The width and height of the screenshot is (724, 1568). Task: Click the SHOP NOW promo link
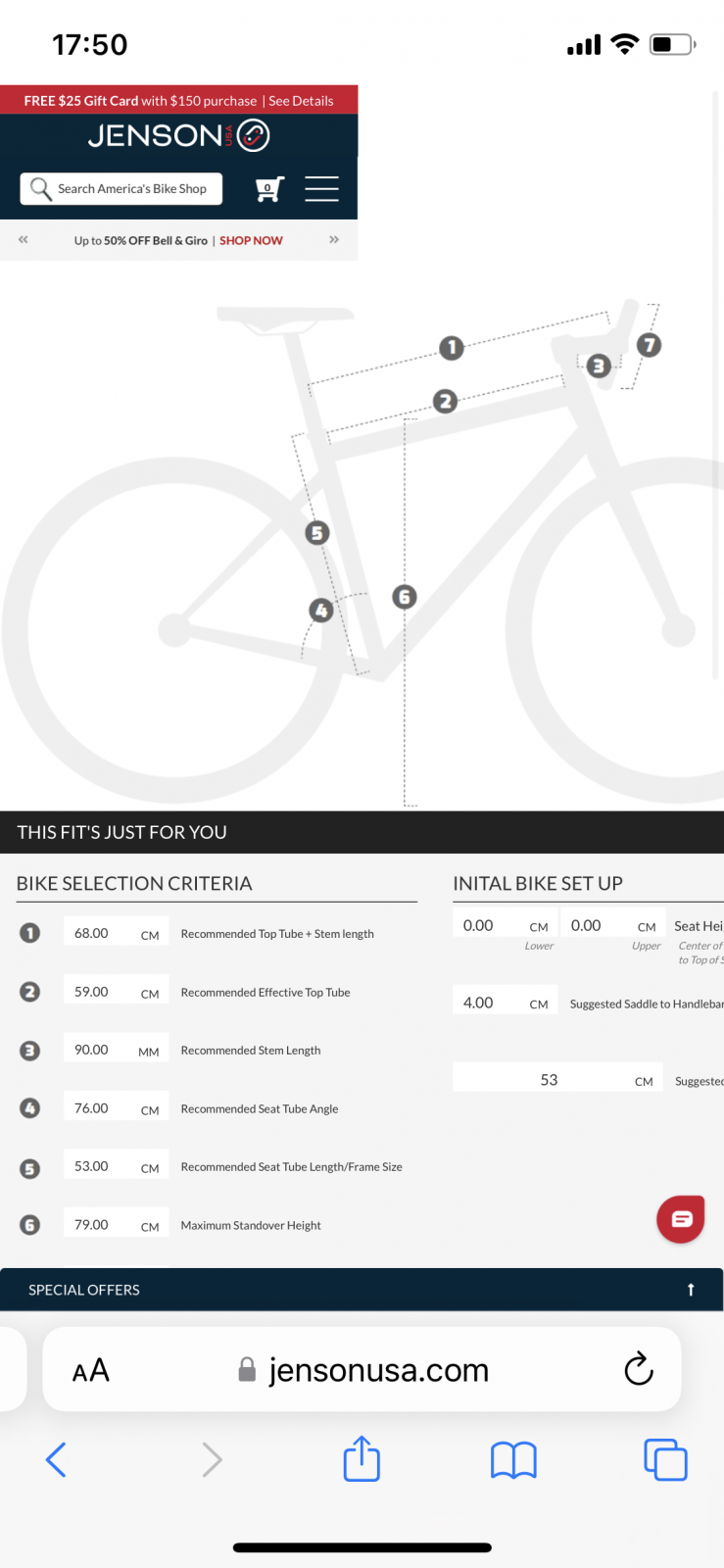tap(251, 241)
